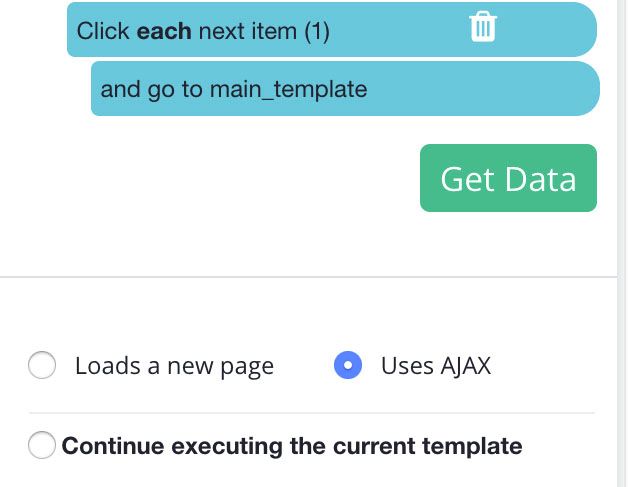Click the main_template name text
This screenshot has height=487, width=628.
click(288, 89)
